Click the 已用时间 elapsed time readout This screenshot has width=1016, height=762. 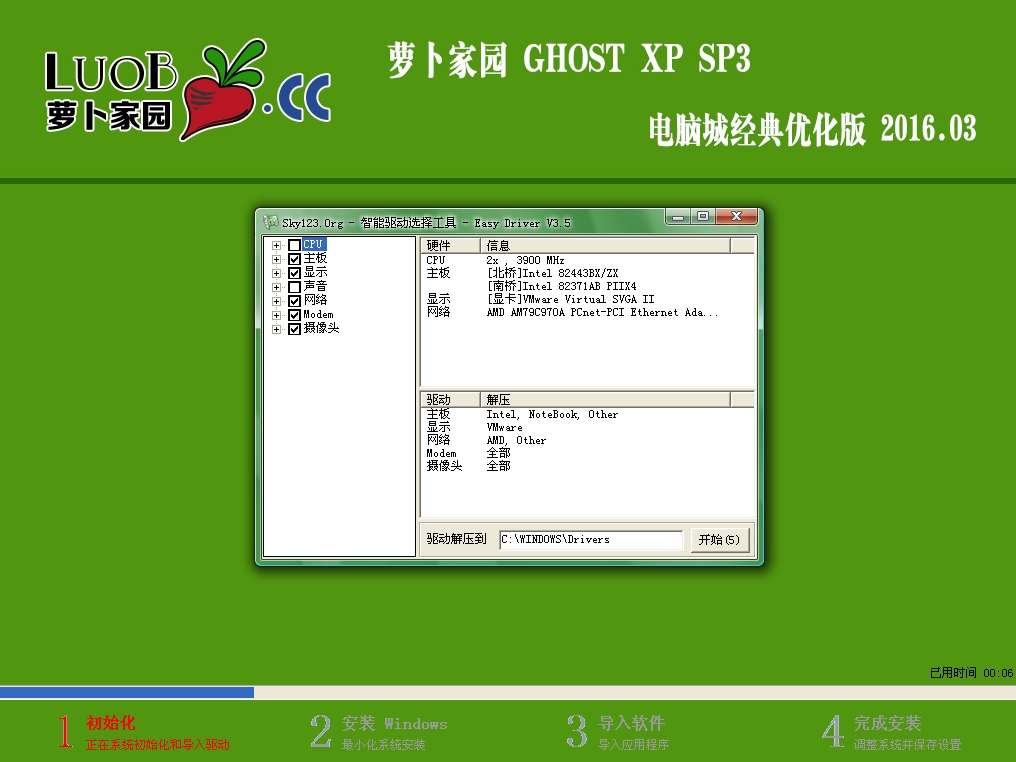coord(971,673)
